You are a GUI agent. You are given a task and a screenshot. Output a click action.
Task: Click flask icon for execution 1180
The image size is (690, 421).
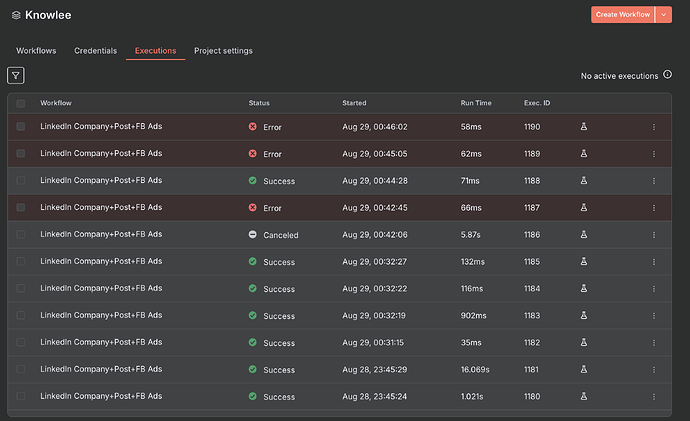coord(584,396)
